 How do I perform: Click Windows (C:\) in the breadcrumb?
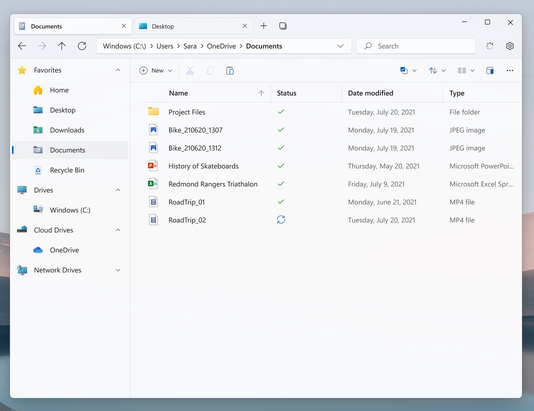[124, 46]
